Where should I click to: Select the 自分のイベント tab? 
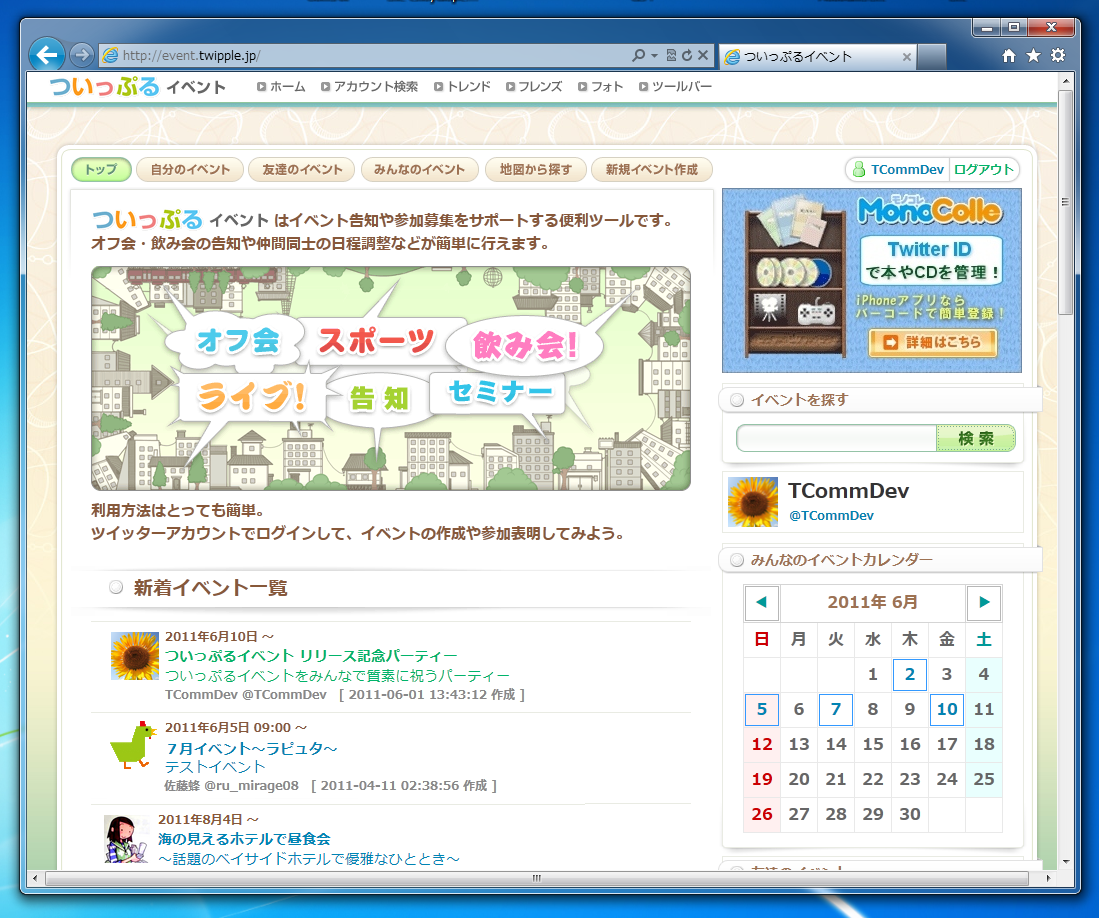(190, 170)
